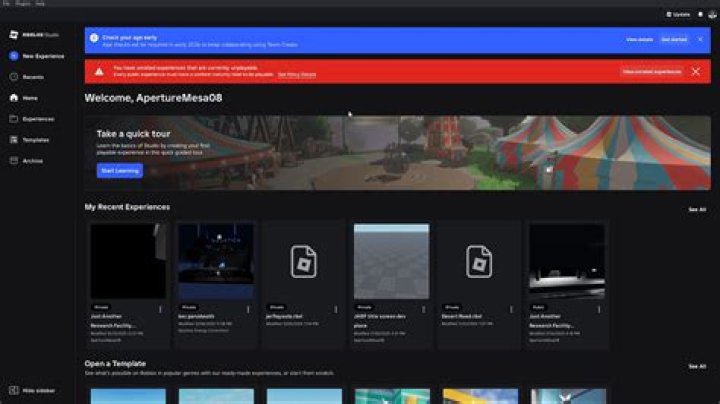
Task: Click the New Experience plus icon
Action: click(x=14, y=56)
